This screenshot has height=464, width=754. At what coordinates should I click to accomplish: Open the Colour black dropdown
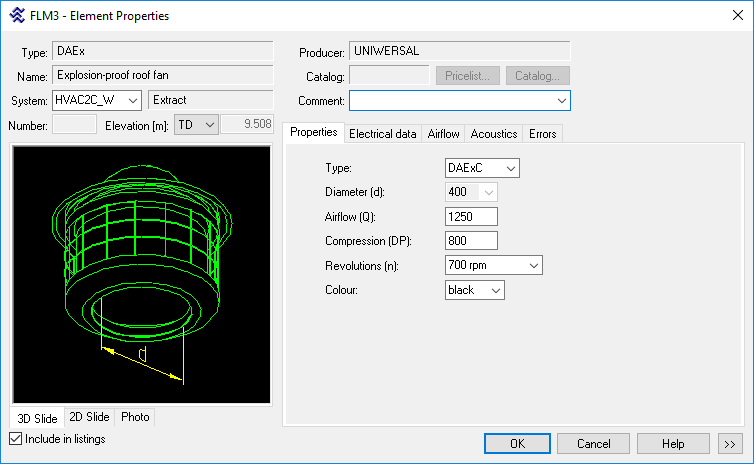pyautogui.click(x=495, y=289)
